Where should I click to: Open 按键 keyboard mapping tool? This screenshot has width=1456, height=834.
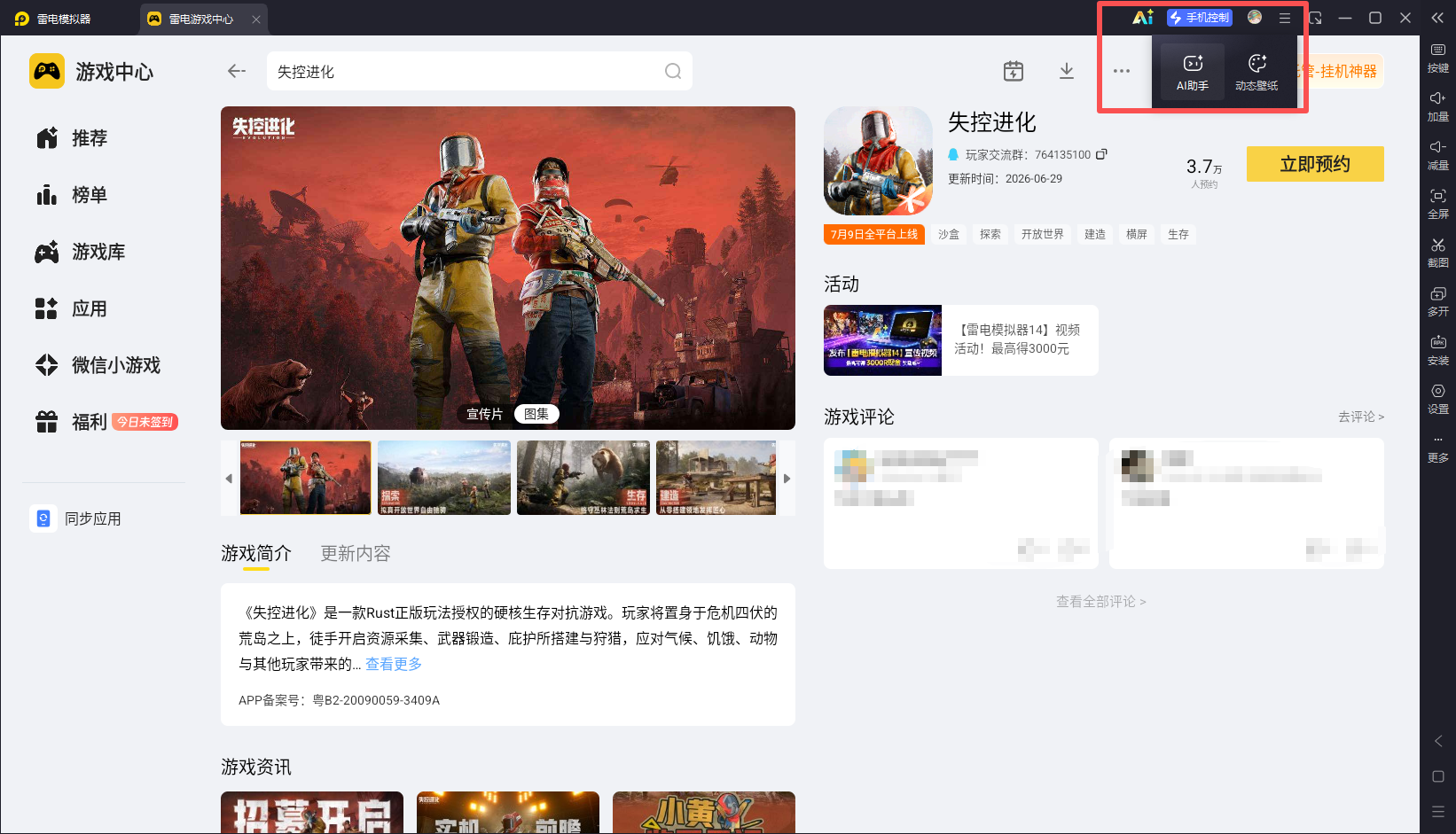pyautogui.click(x=1437, y=58)
